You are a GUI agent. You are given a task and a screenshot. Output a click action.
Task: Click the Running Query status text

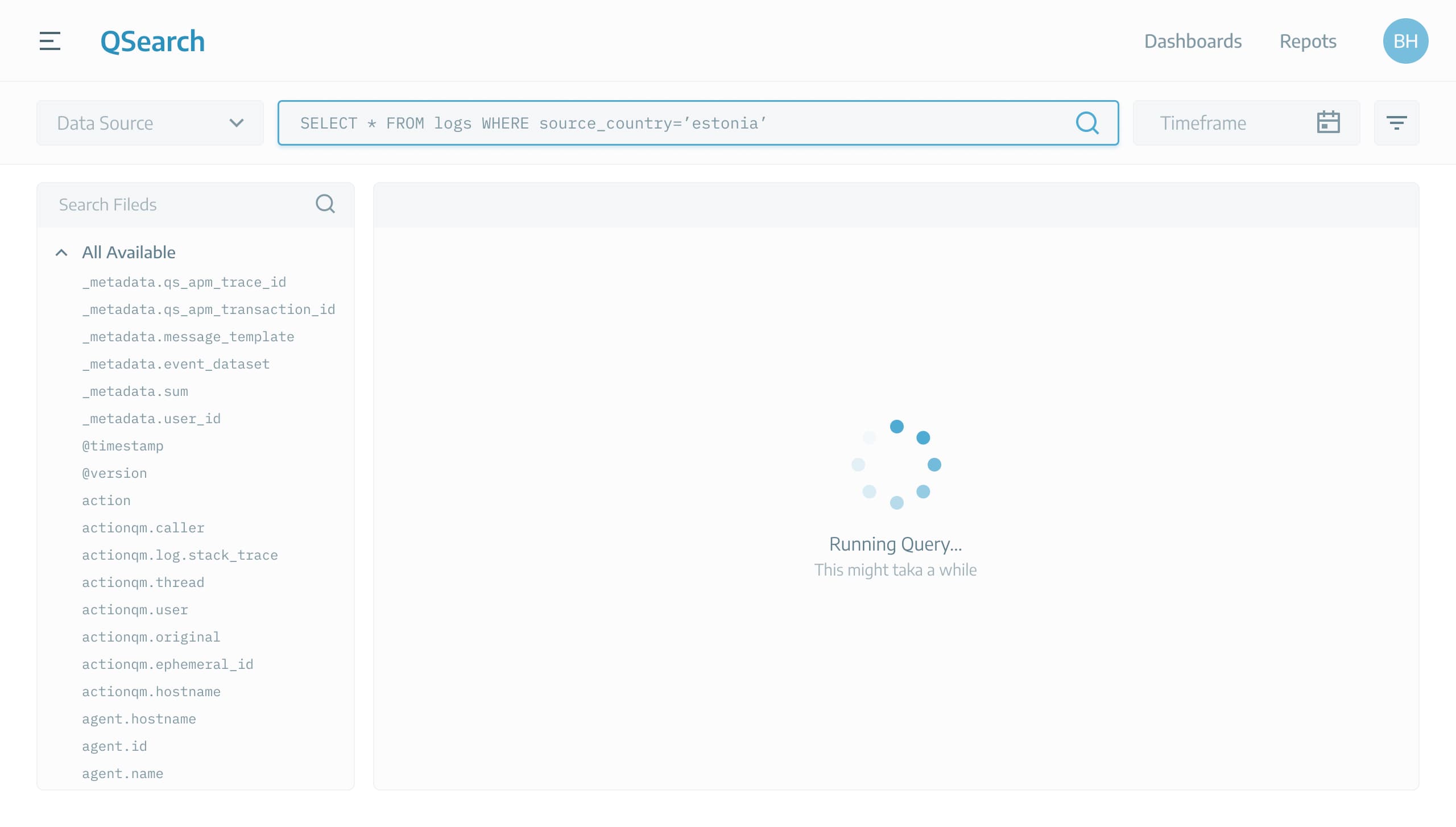[896, 544]
